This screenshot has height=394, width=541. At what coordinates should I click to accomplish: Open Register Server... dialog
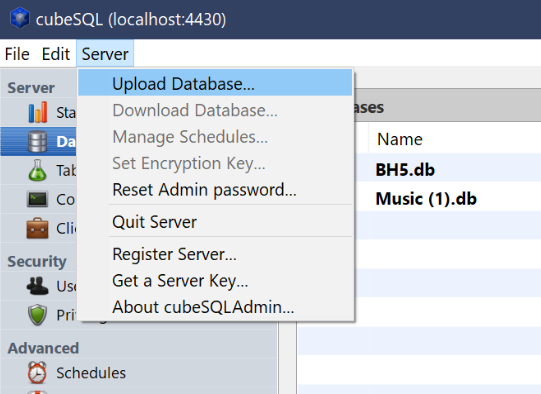215,254
